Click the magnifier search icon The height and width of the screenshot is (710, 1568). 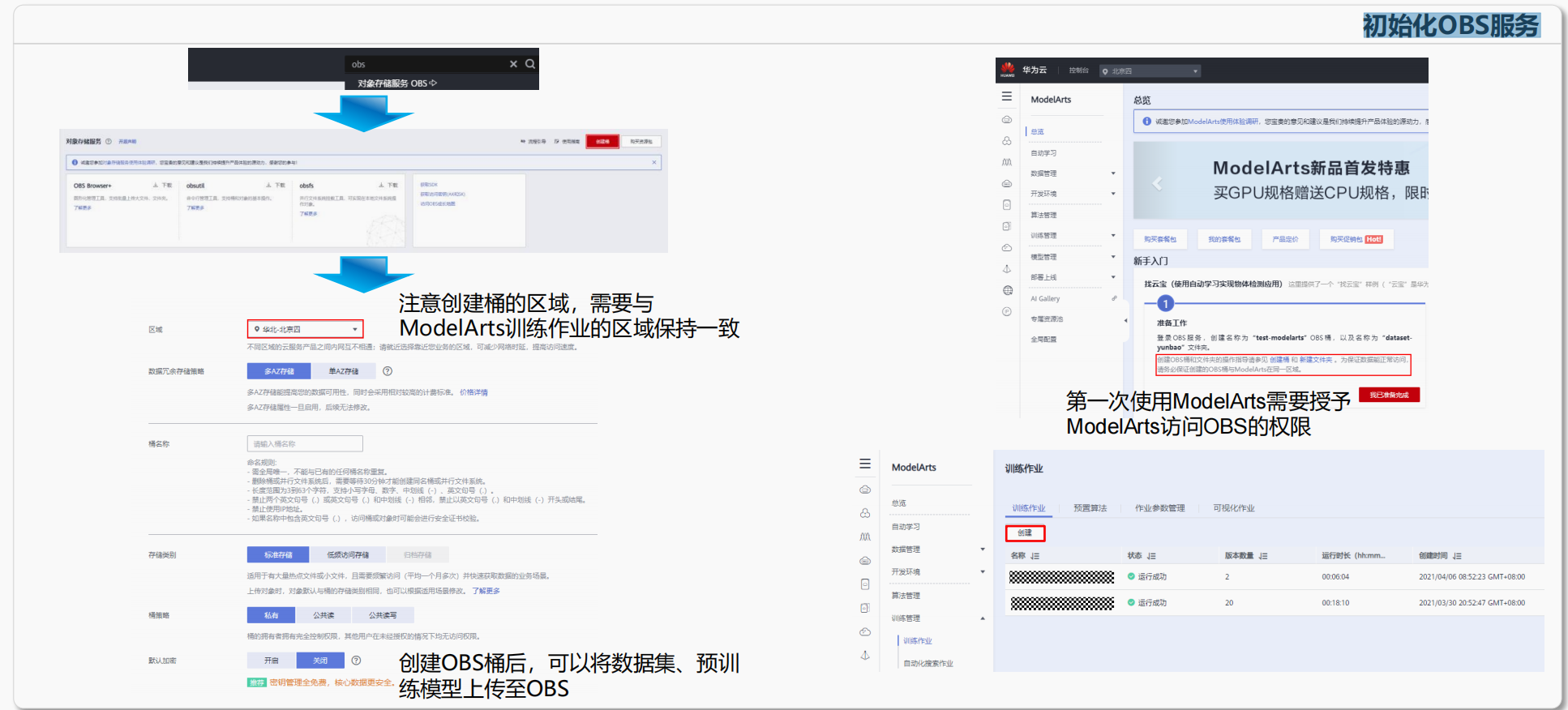pyautogui.click(x=530, y=64)
